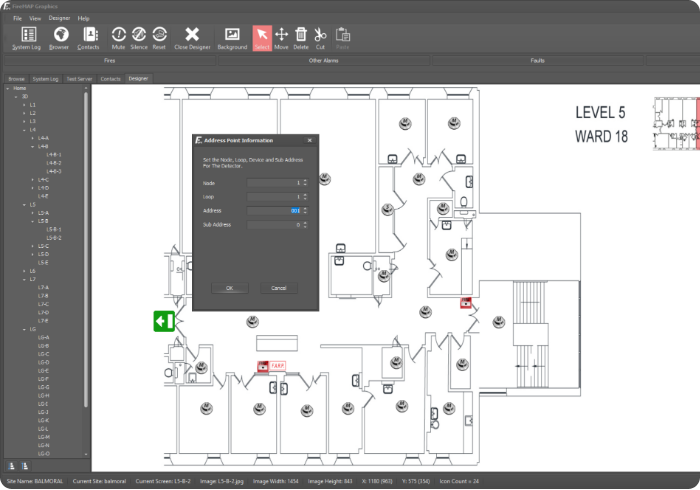Collapse the L5 tree node
Screen dimensions: 700x490
(x=24, y=205)
